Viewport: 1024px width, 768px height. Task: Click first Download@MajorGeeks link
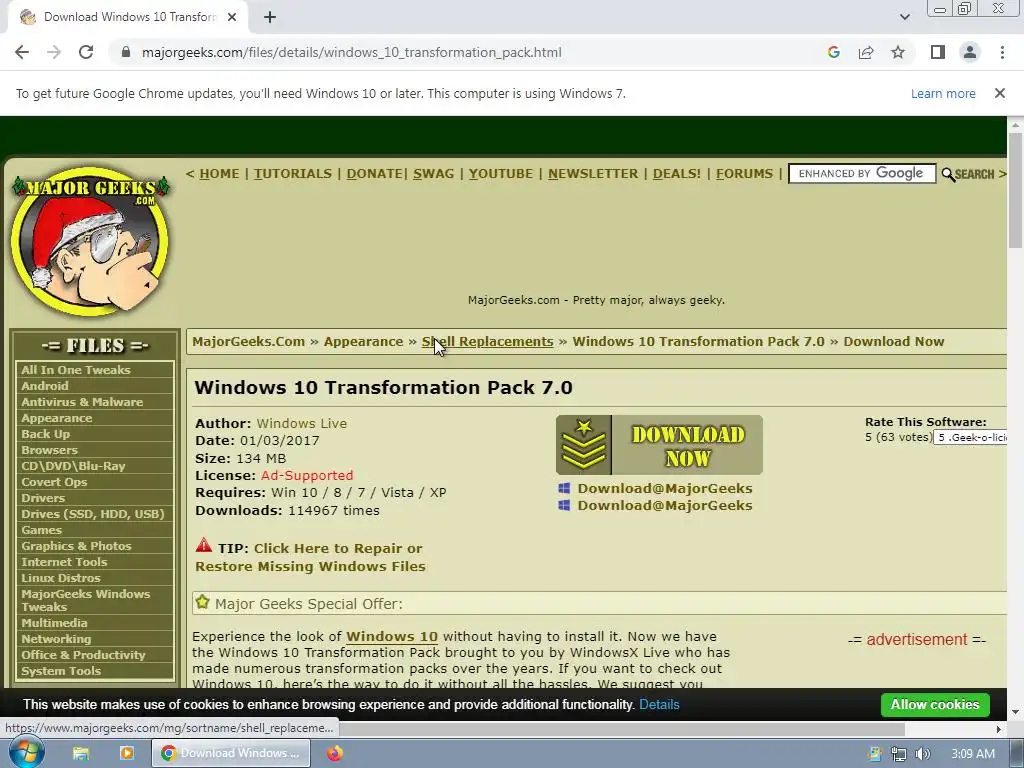tap(665, 488)
